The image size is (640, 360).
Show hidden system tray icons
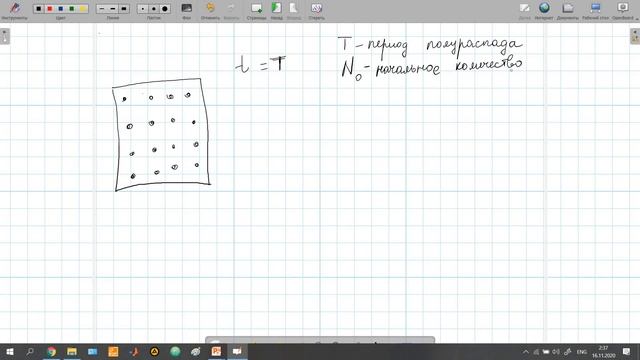click(x=526, y=352)
